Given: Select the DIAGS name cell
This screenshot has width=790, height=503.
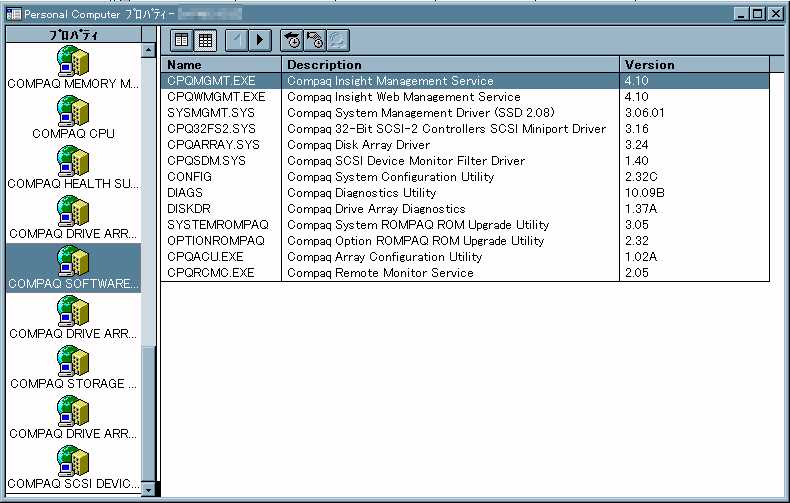Looking at the screenshot, I should pyautogui.click(x=184, y=193).
